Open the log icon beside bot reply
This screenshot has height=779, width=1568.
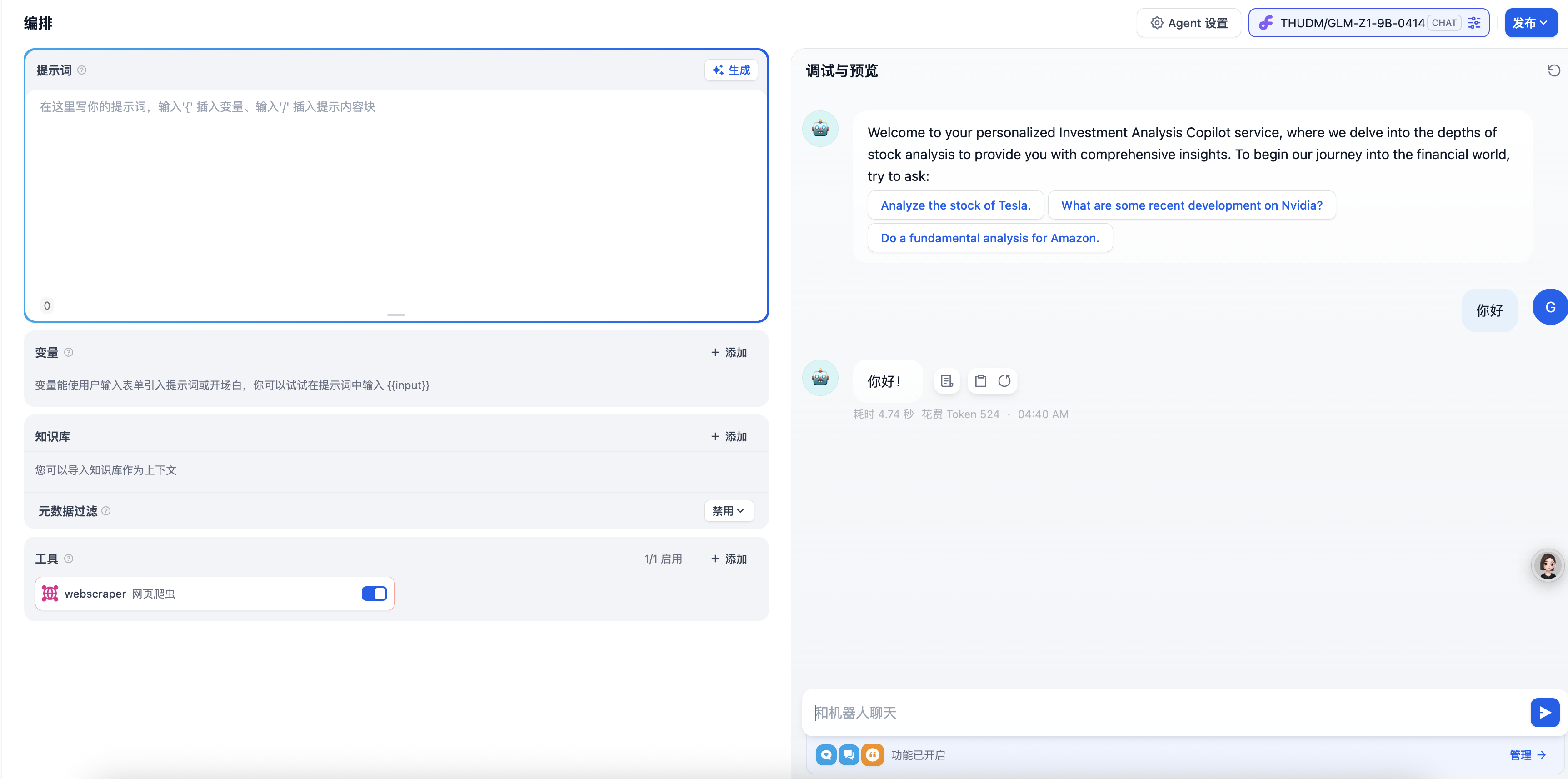tap(947, 381)
